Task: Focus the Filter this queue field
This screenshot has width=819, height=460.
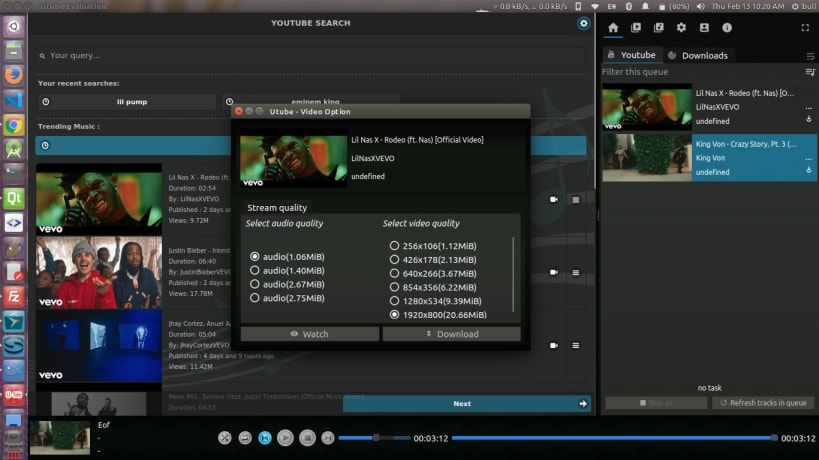Action: (701, 72)
